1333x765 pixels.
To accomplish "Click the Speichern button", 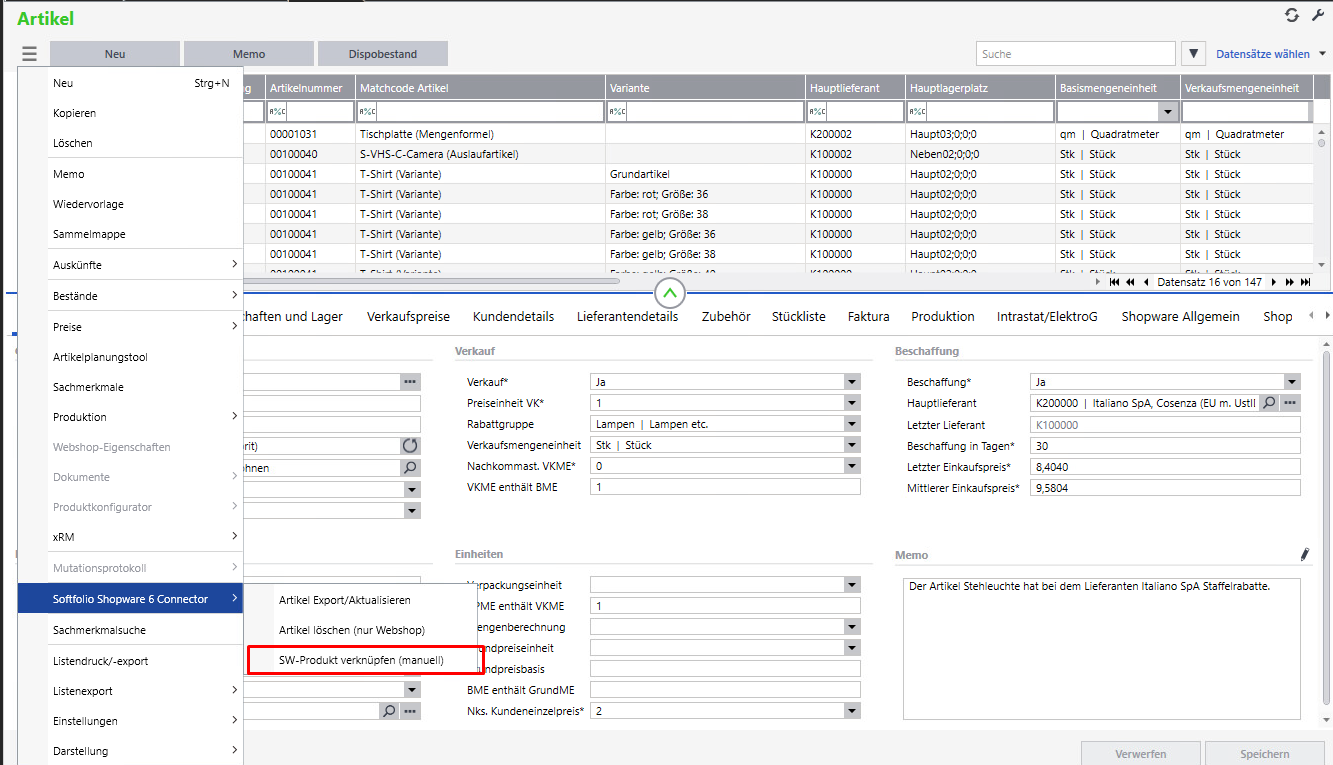I will tap(1264, 754).
